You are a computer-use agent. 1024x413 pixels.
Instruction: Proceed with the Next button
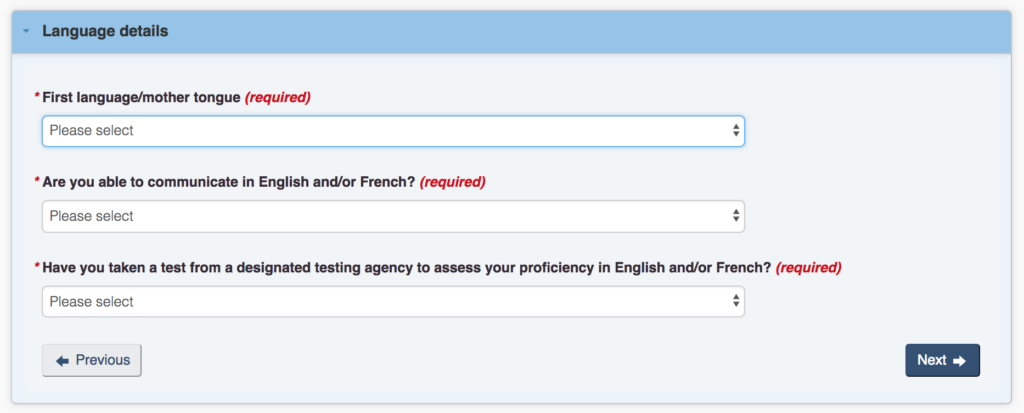tap(942, 360)
